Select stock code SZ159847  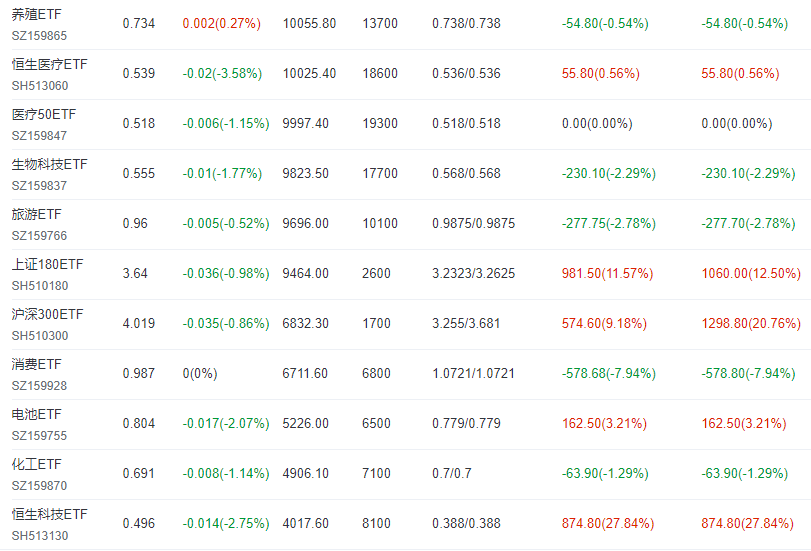pos(39,136)
